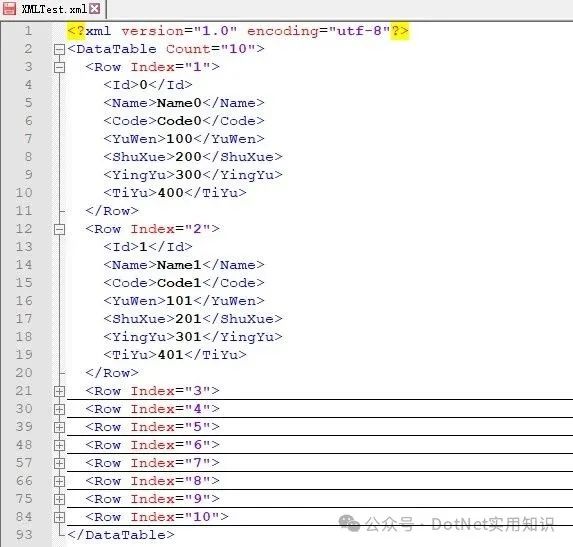Select the XMLTest.xml tab
The height and width of the screenshot is (547, 573).
click(x=53, y=9)
